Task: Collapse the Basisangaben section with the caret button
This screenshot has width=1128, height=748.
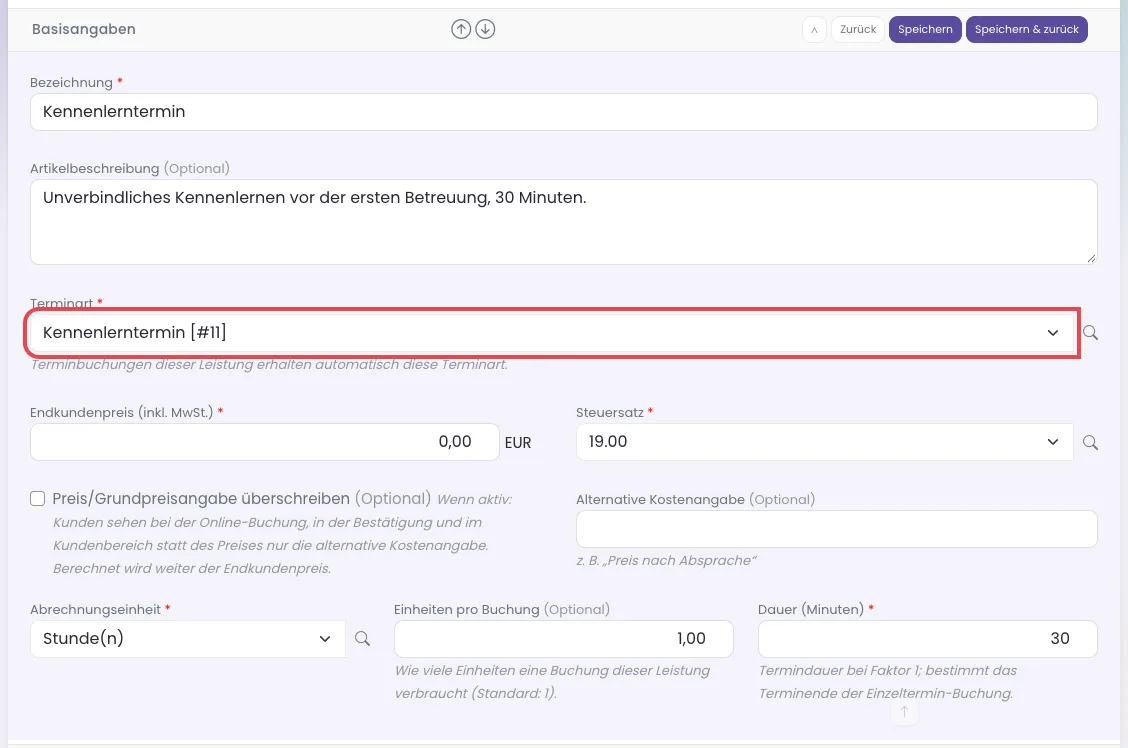Action: 814,29
